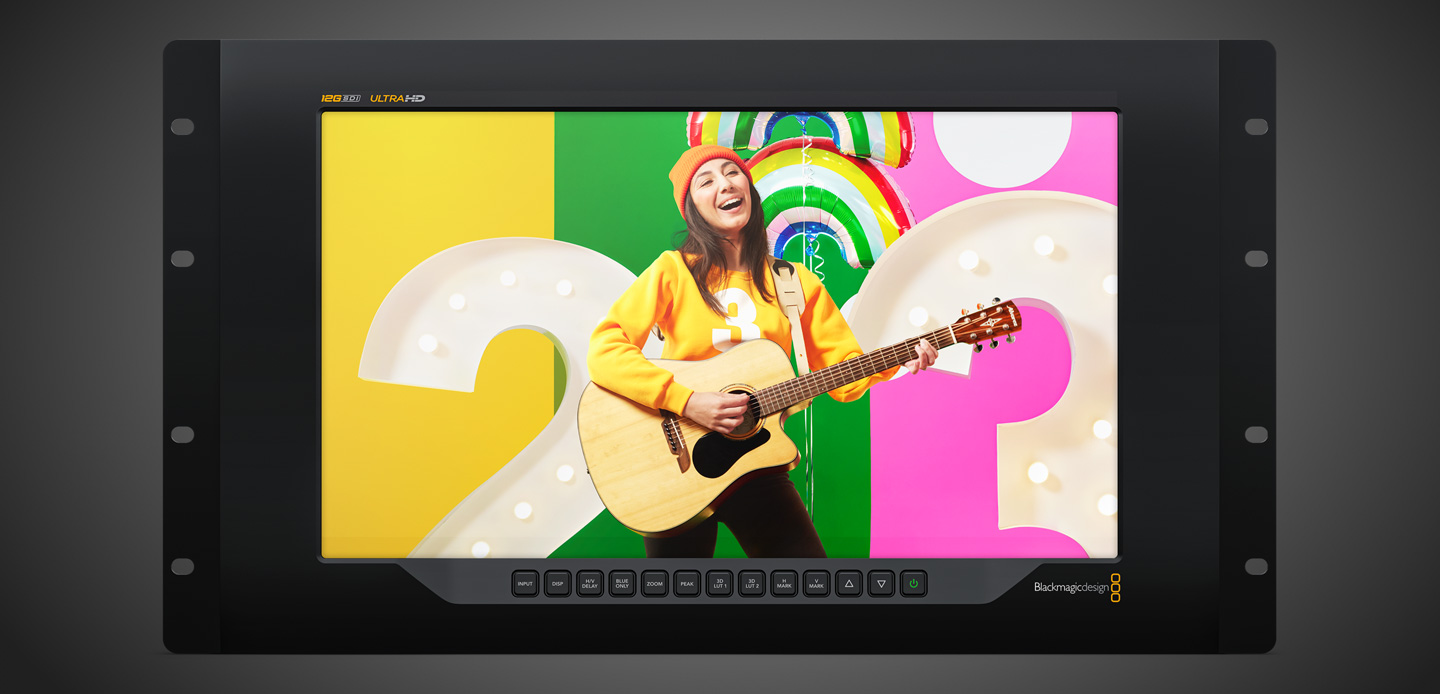Enable the ZOOM function
The height and width of the screenshot is (694, 1440).
[x=654, y=583]
